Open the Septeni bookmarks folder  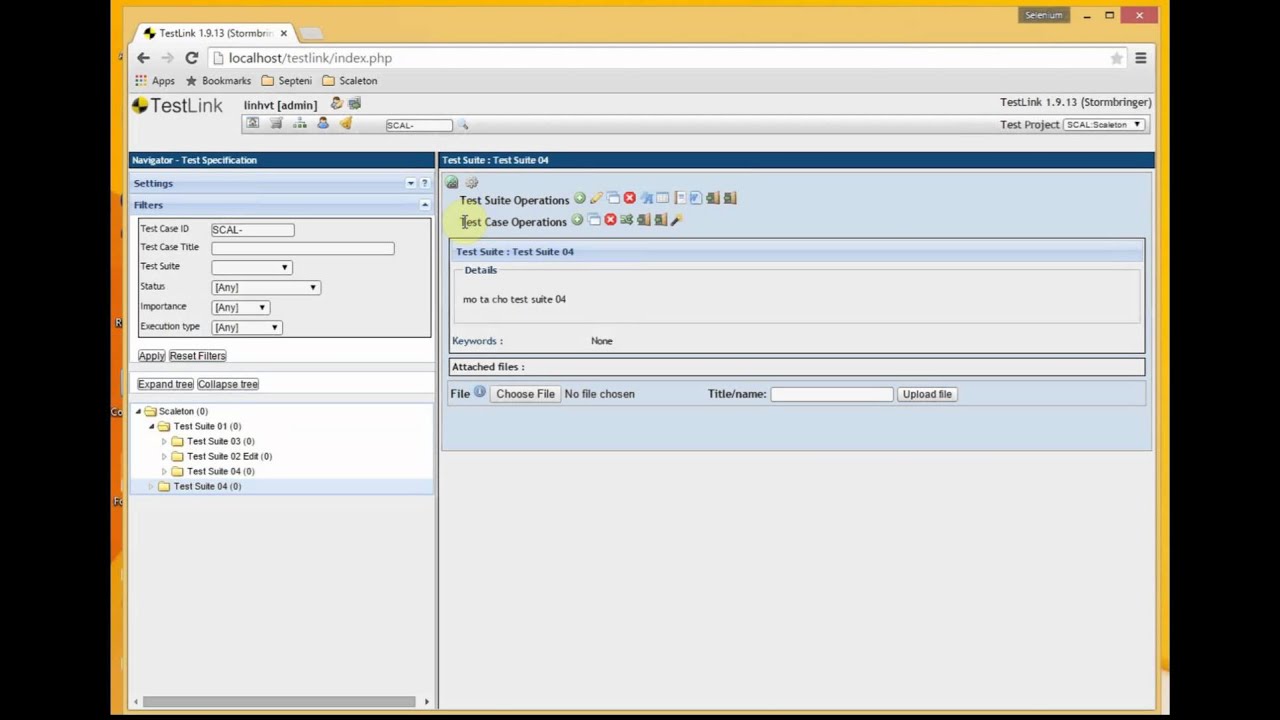286,80
